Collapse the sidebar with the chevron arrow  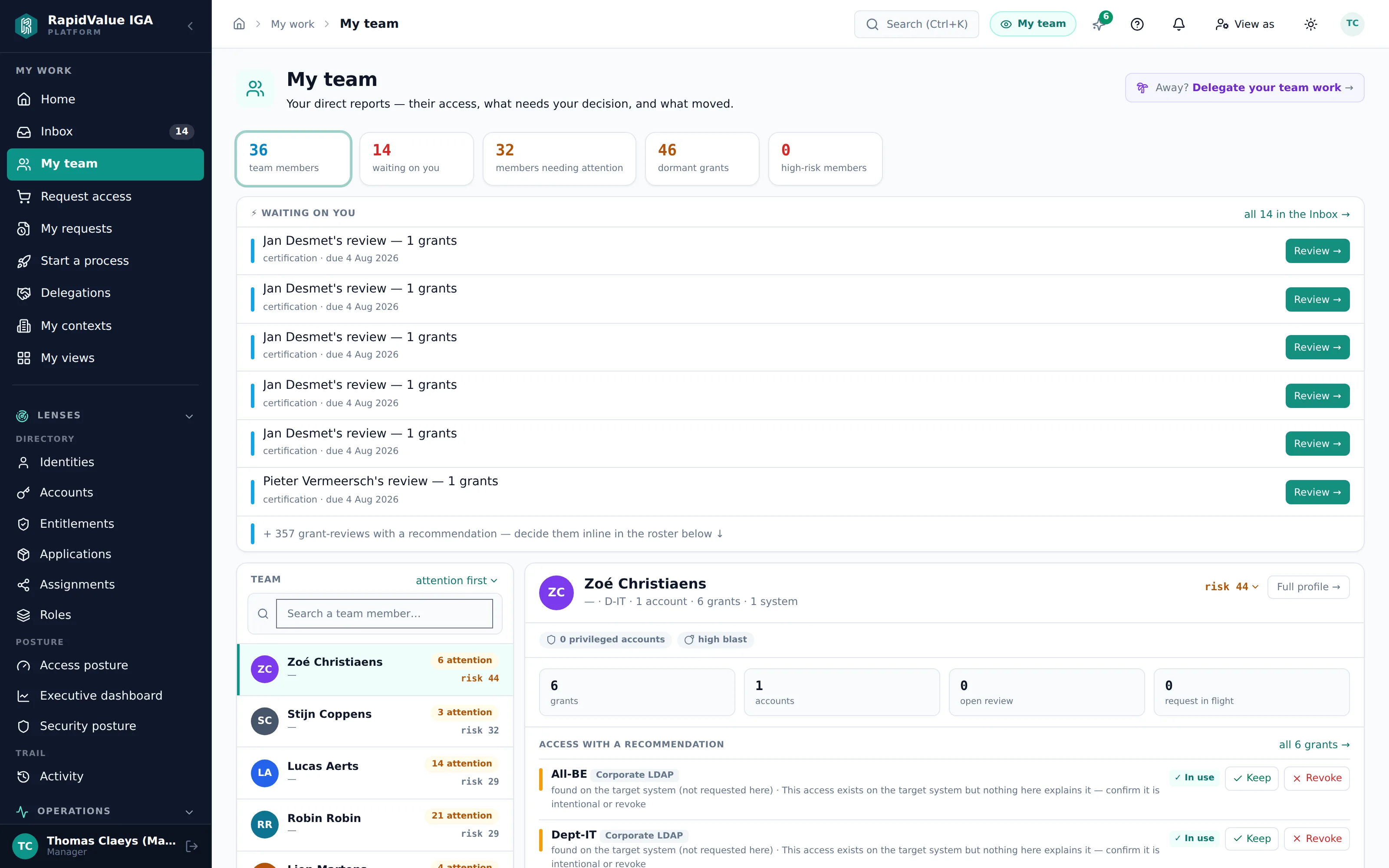click(190, 26)
